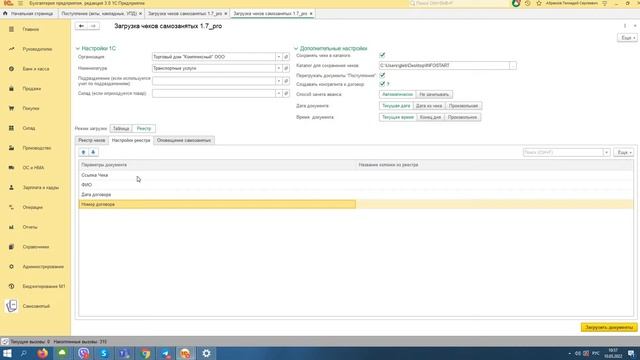
Task: Open the Администрирование sidebar section
Action: (43, 267)
